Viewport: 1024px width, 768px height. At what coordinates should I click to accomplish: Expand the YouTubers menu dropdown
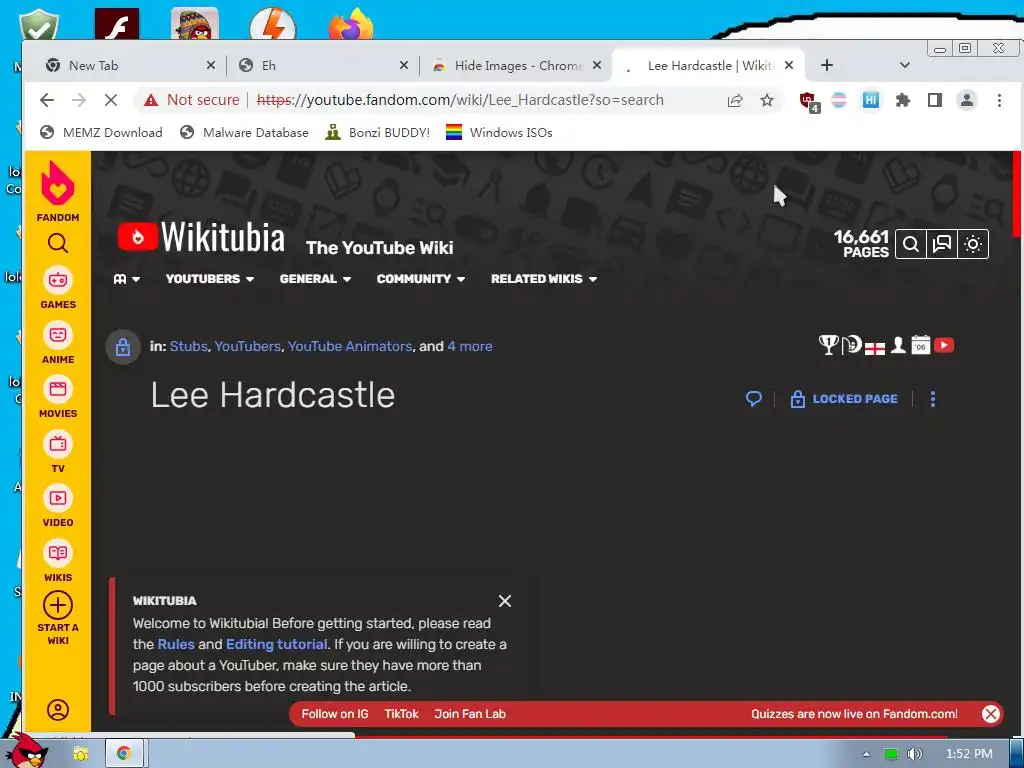pyautogui.click(x=210, y=279)
